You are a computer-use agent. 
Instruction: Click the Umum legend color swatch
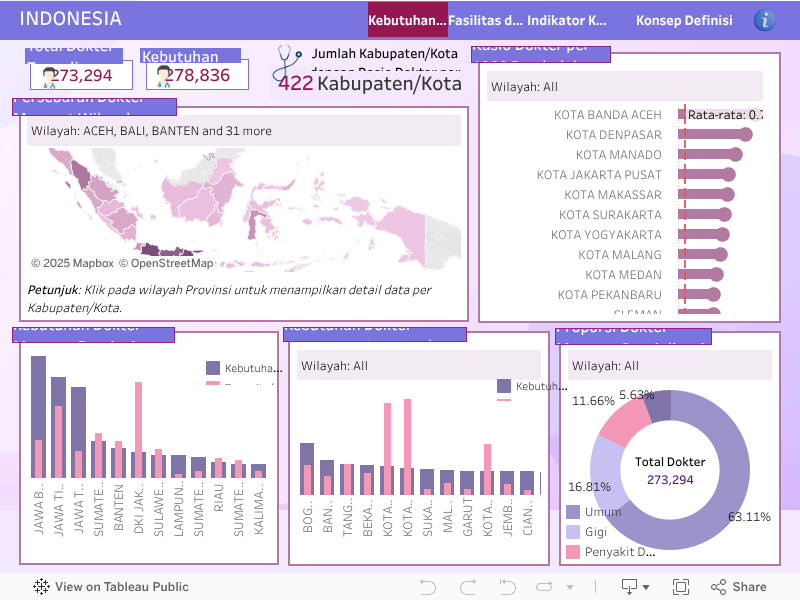pyautogui.click(x=572, y=512)
